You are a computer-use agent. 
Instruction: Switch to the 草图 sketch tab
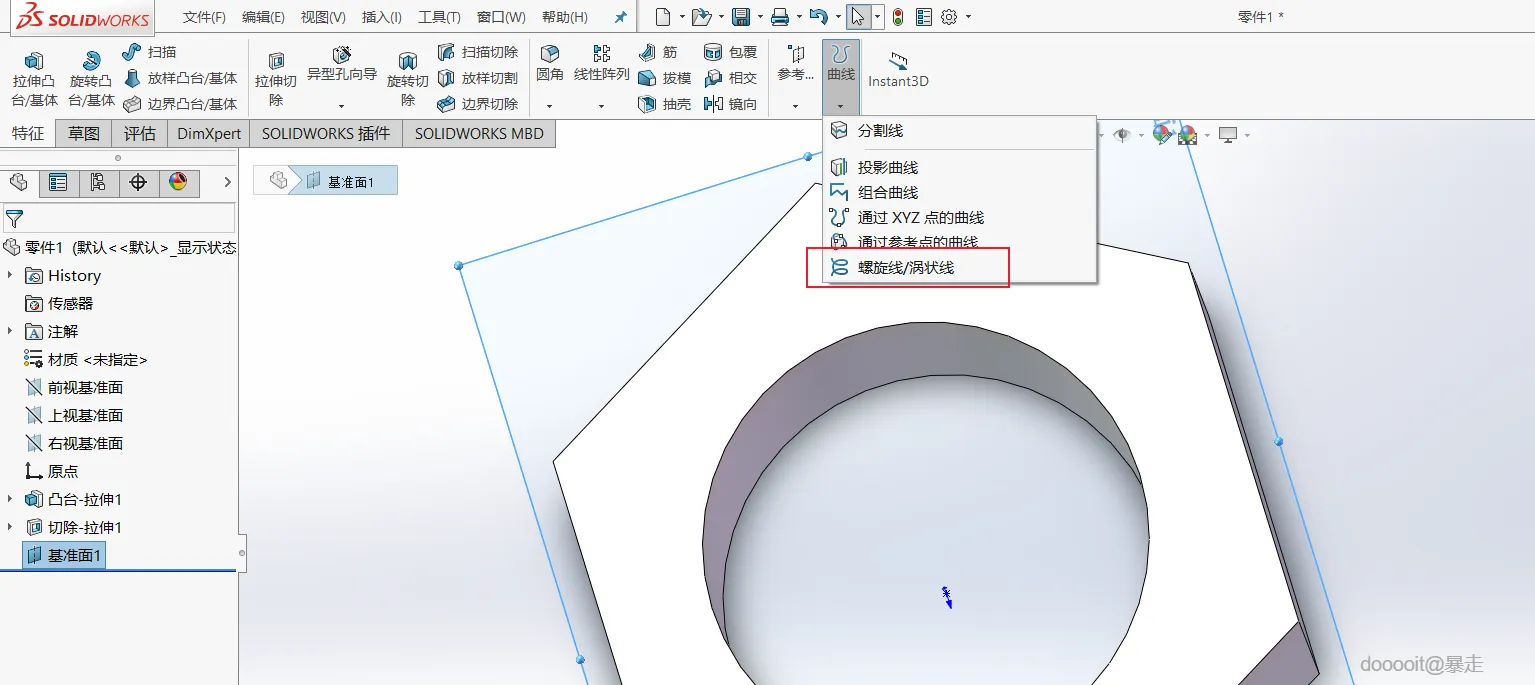pos(84,133)
